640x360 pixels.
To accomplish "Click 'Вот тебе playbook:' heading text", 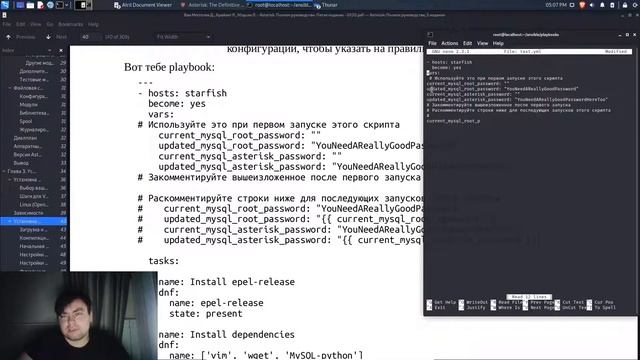I will tap(169, 67).
